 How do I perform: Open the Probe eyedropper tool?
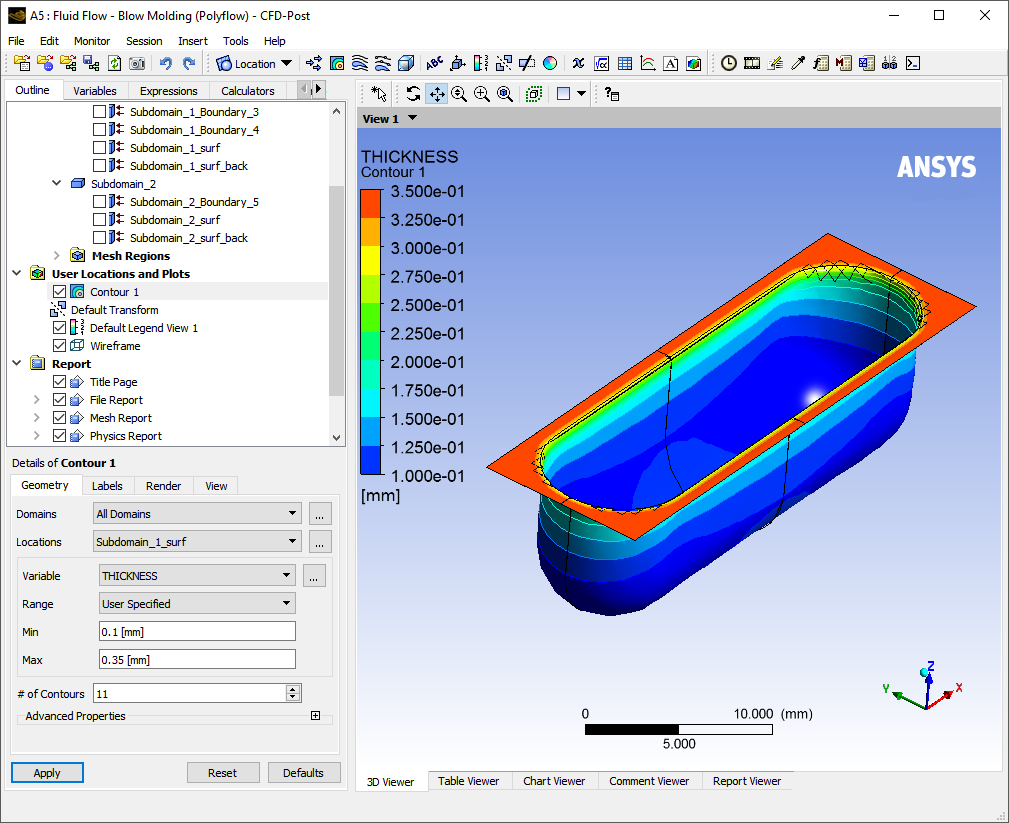tap(798, 63)
